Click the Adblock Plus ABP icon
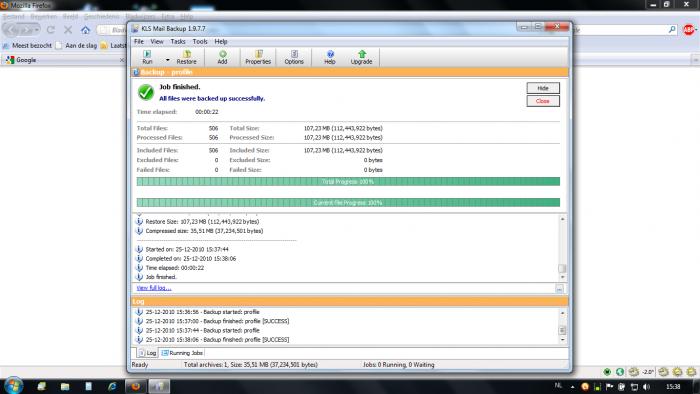700x394 pixels. point(689,30)
